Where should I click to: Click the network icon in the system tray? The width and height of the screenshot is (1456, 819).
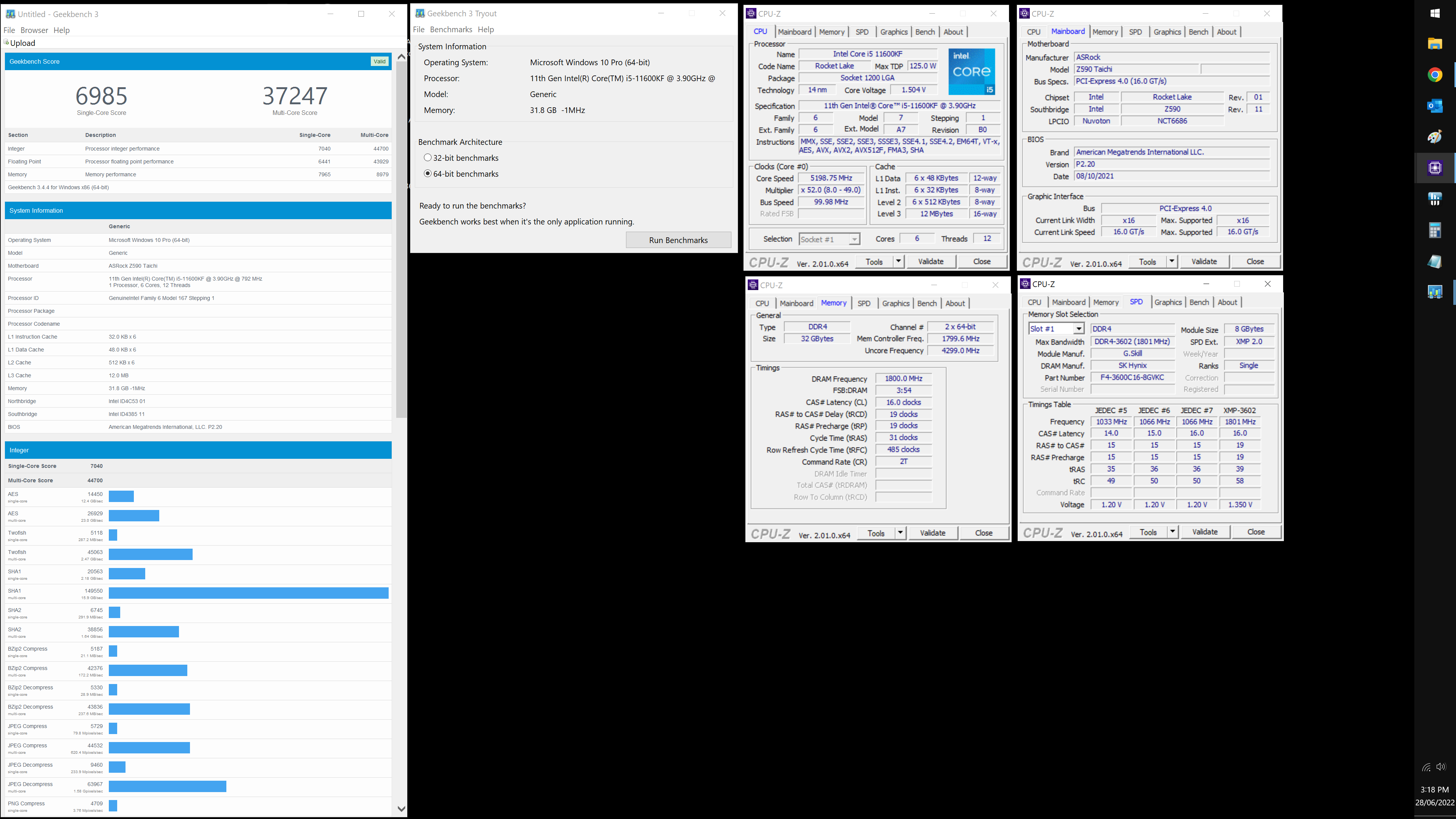1426,767
